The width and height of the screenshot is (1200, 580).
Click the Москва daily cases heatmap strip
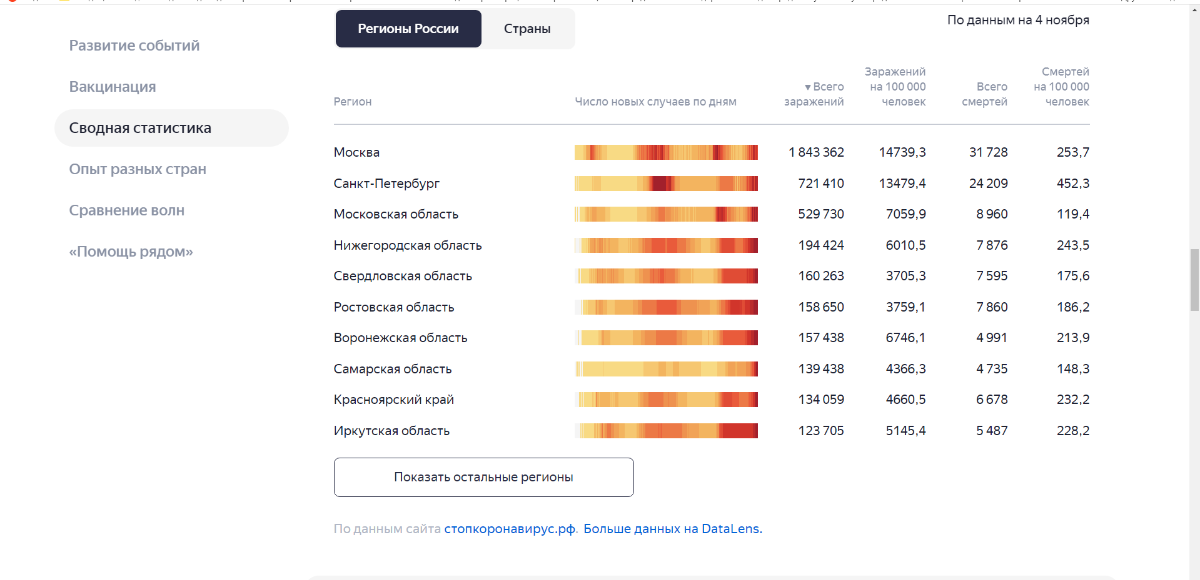pyautogui.click(x=666, y=152)
